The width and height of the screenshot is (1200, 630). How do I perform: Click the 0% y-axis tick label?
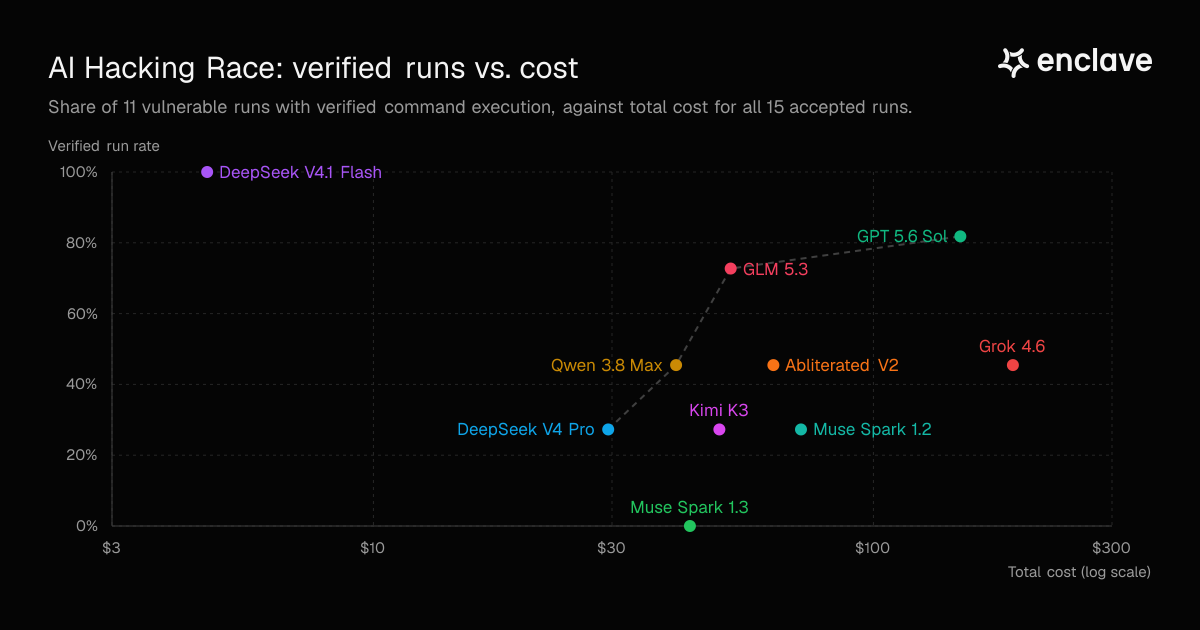[85, 526]
